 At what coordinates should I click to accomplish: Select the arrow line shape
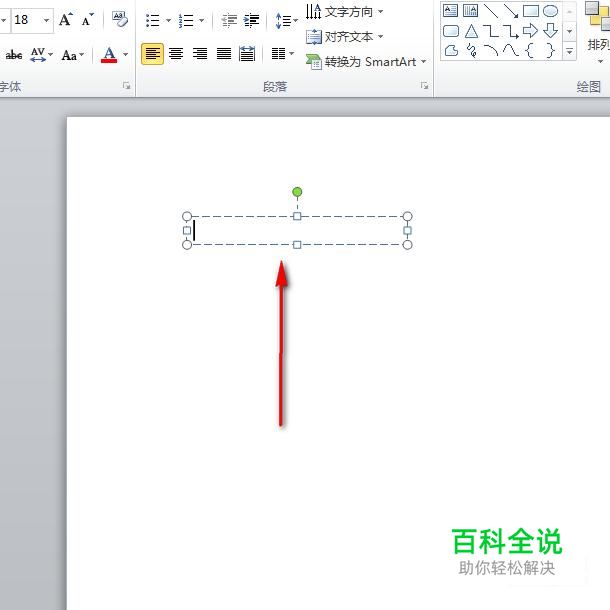(511, 11)
